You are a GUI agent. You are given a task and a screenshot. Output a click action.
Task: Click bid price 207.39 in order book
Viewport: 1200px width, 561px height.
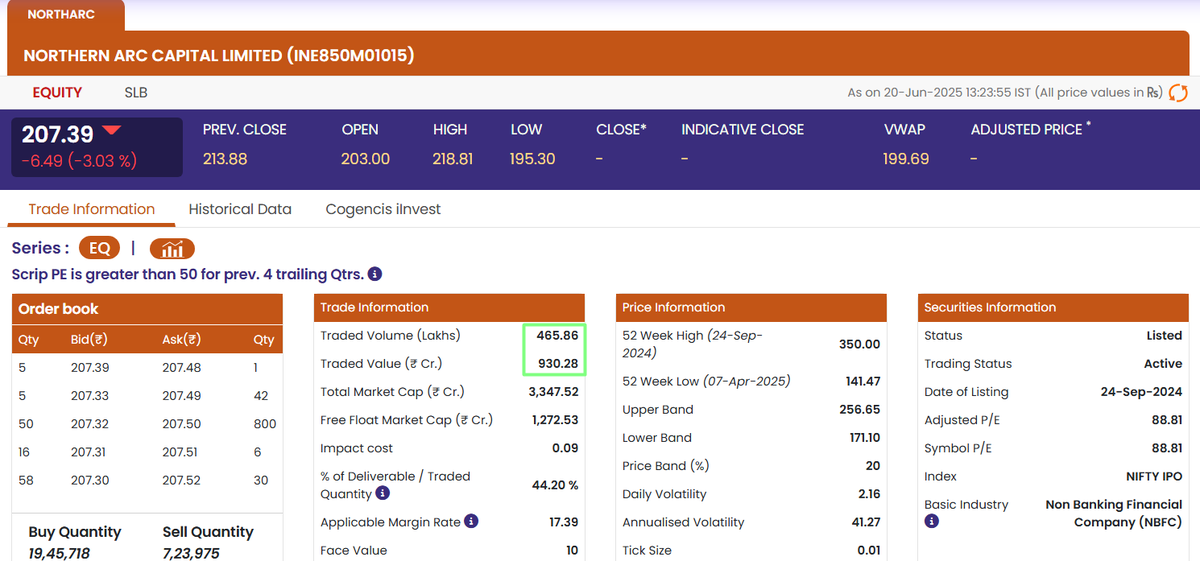point(90,368)
